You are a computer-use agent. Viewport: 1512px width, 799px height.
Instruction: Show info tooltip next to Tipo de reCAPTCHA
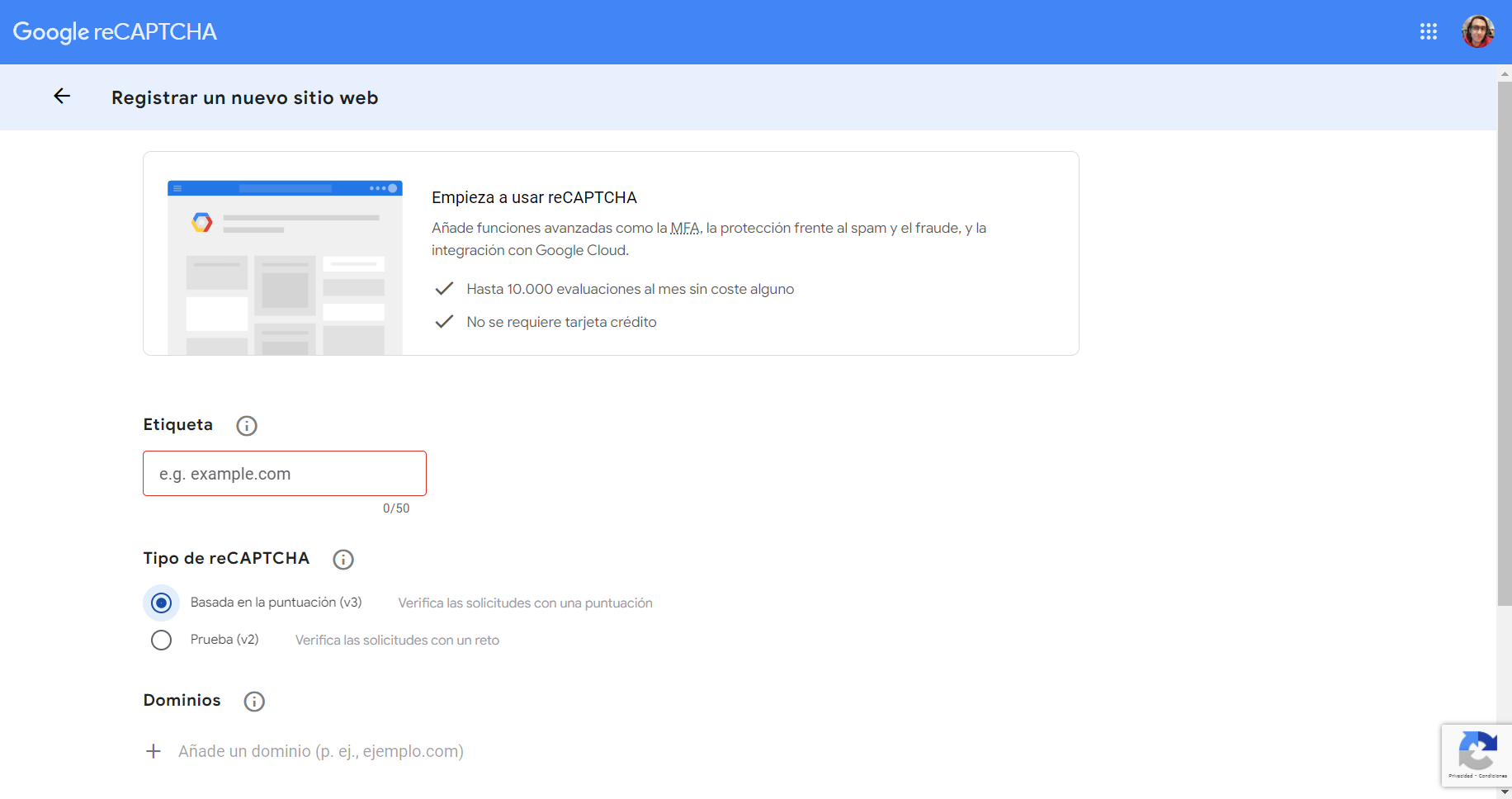pos(343,560)
